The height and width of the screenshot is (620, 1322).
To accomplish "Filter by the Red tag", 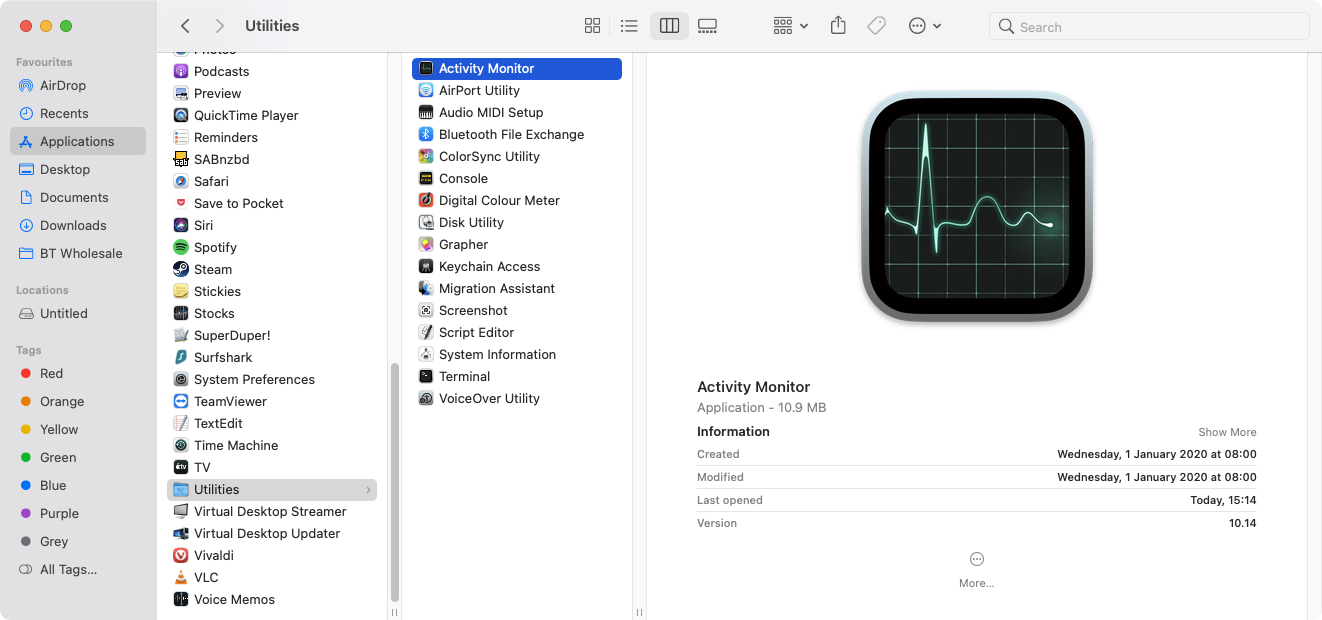I will point(78,373).
